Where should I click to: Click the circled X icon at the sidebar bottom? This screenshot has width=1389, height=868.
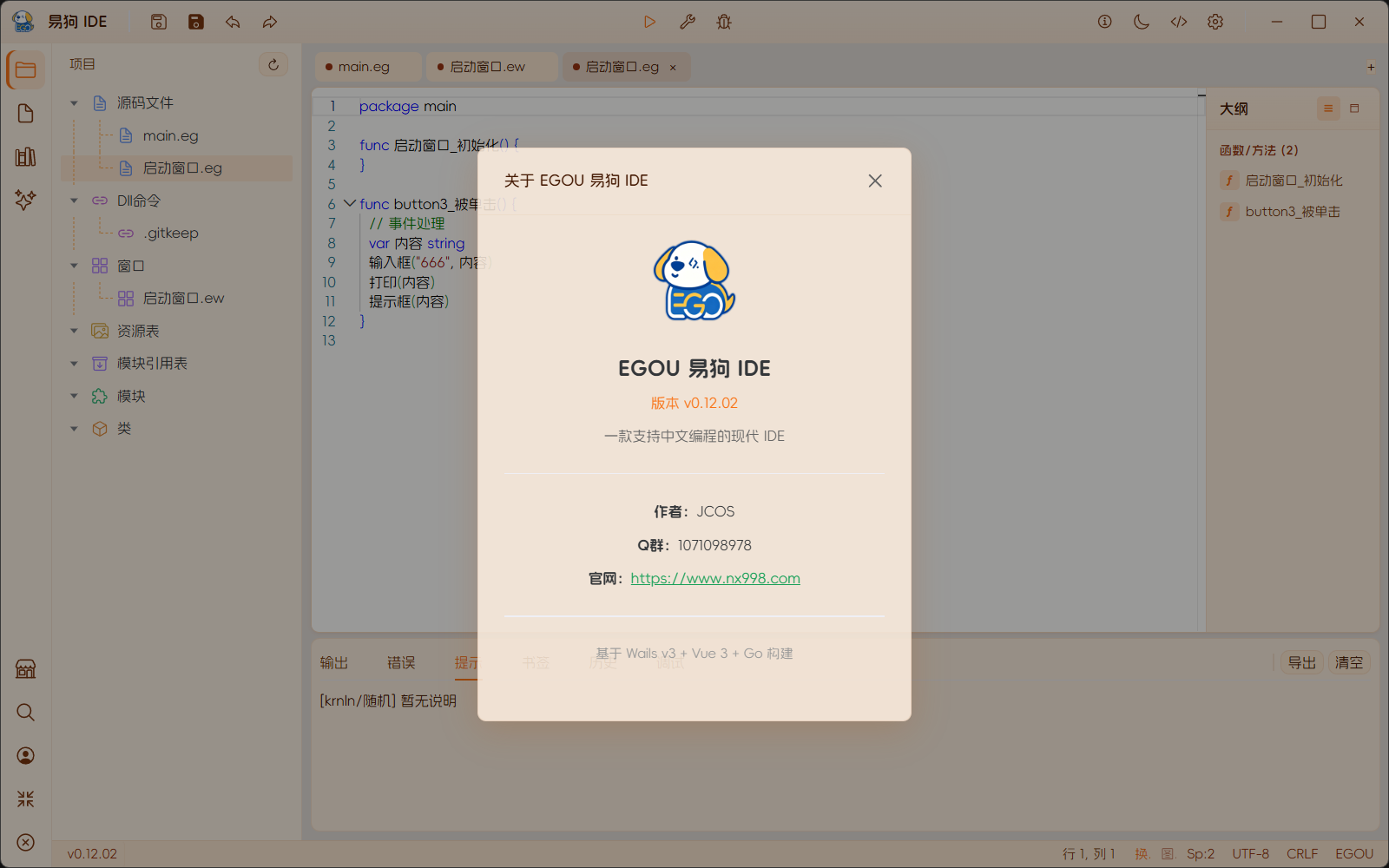tap(26, 843)
